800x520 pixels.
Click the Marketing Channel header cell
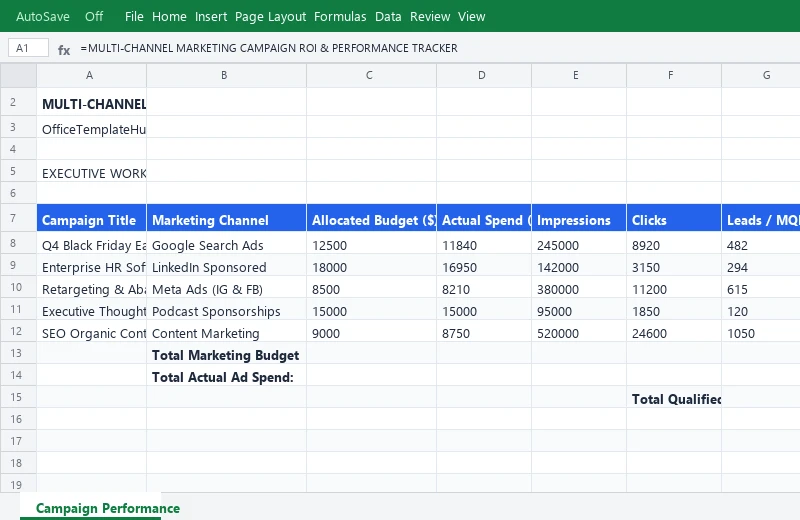coord(227,218)
